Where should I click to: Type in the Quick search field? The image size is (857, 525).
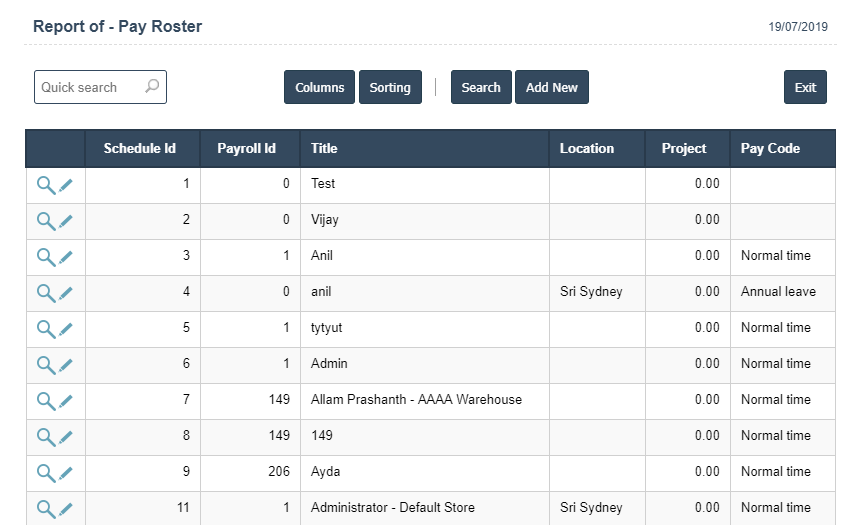[x=90, y=87]
